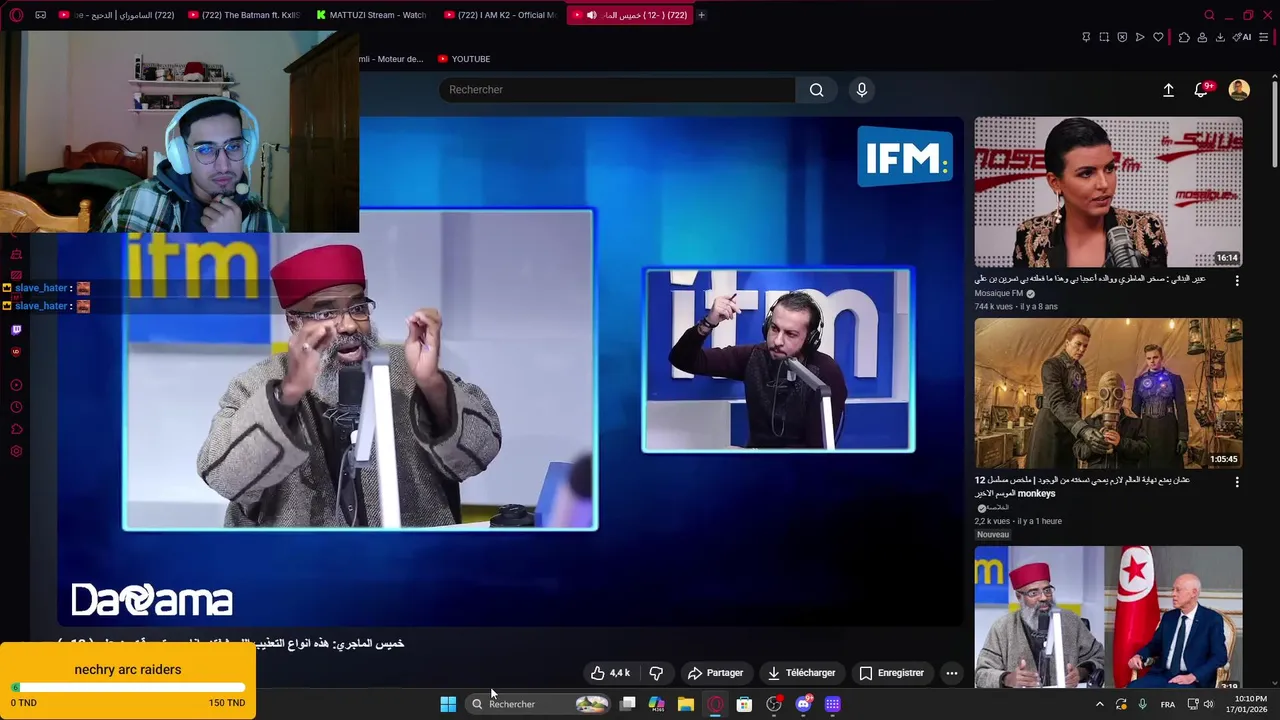This screenshot has width=1280, height=720.
Task: Open browser downloads icon
Action: tap(1220, 37)
